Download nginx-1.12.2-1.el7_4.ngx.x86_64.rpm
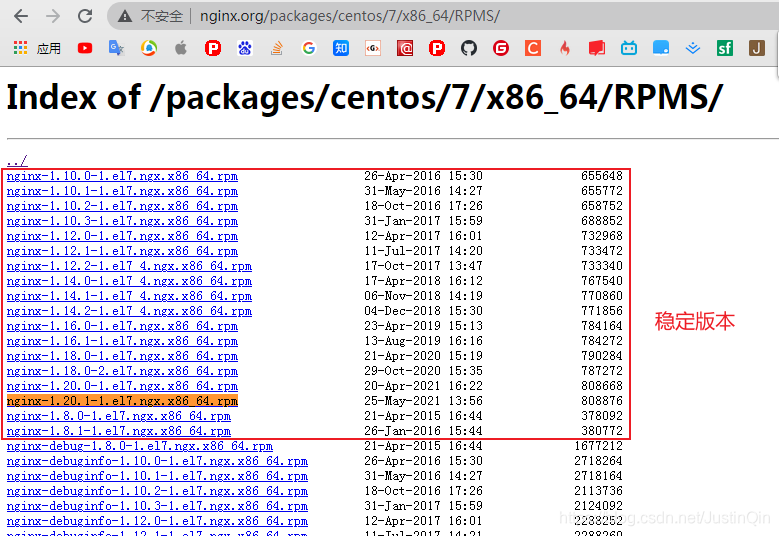This screenshot has height=536, width=779. (x=129, y=266)
